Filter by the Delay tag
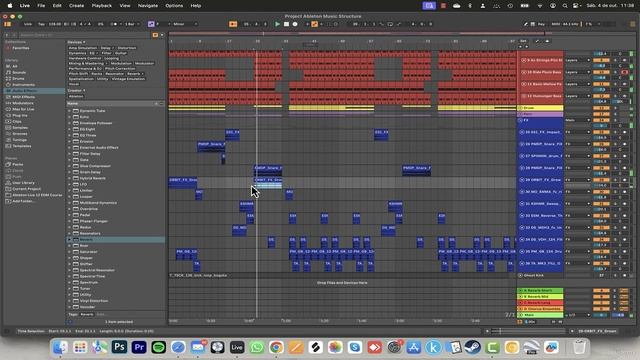Image resolution: width=640 pixels, height=360 pixels. coord(106,48)
